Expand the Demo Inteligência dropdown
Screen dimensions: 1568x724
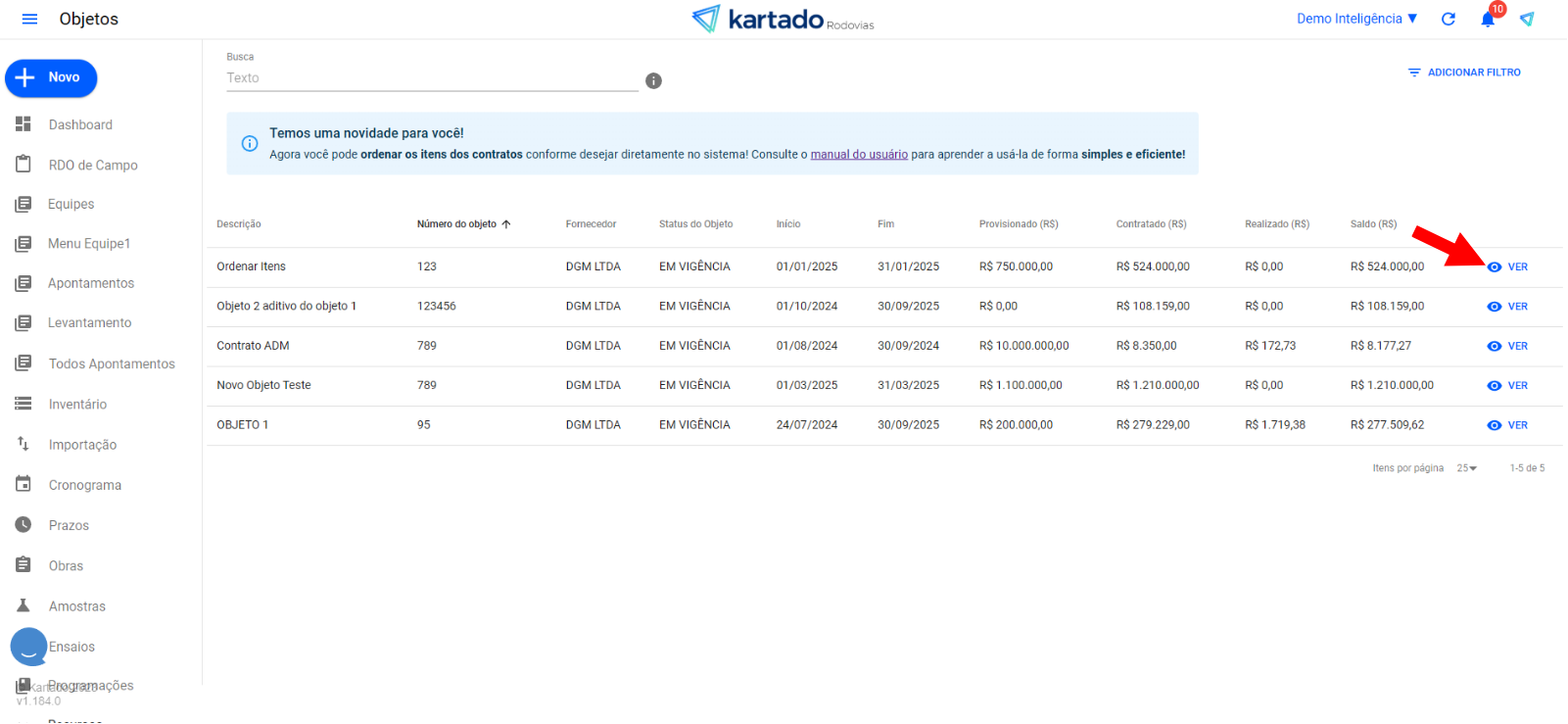coord(1356,19)
